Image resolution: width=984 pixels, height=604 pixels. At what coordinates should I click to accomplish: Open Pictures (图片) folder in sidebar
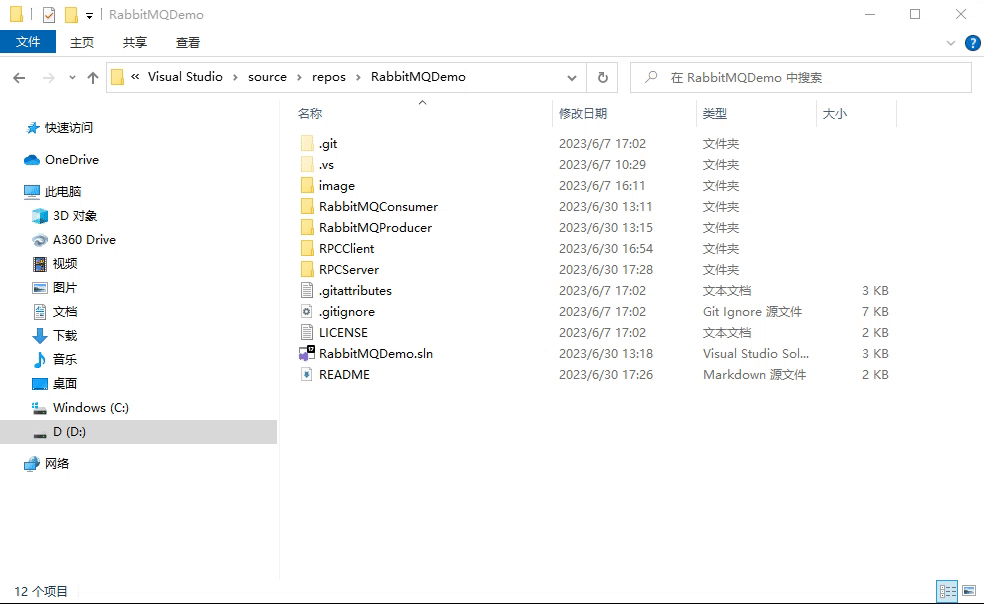[x=55, y=288]
